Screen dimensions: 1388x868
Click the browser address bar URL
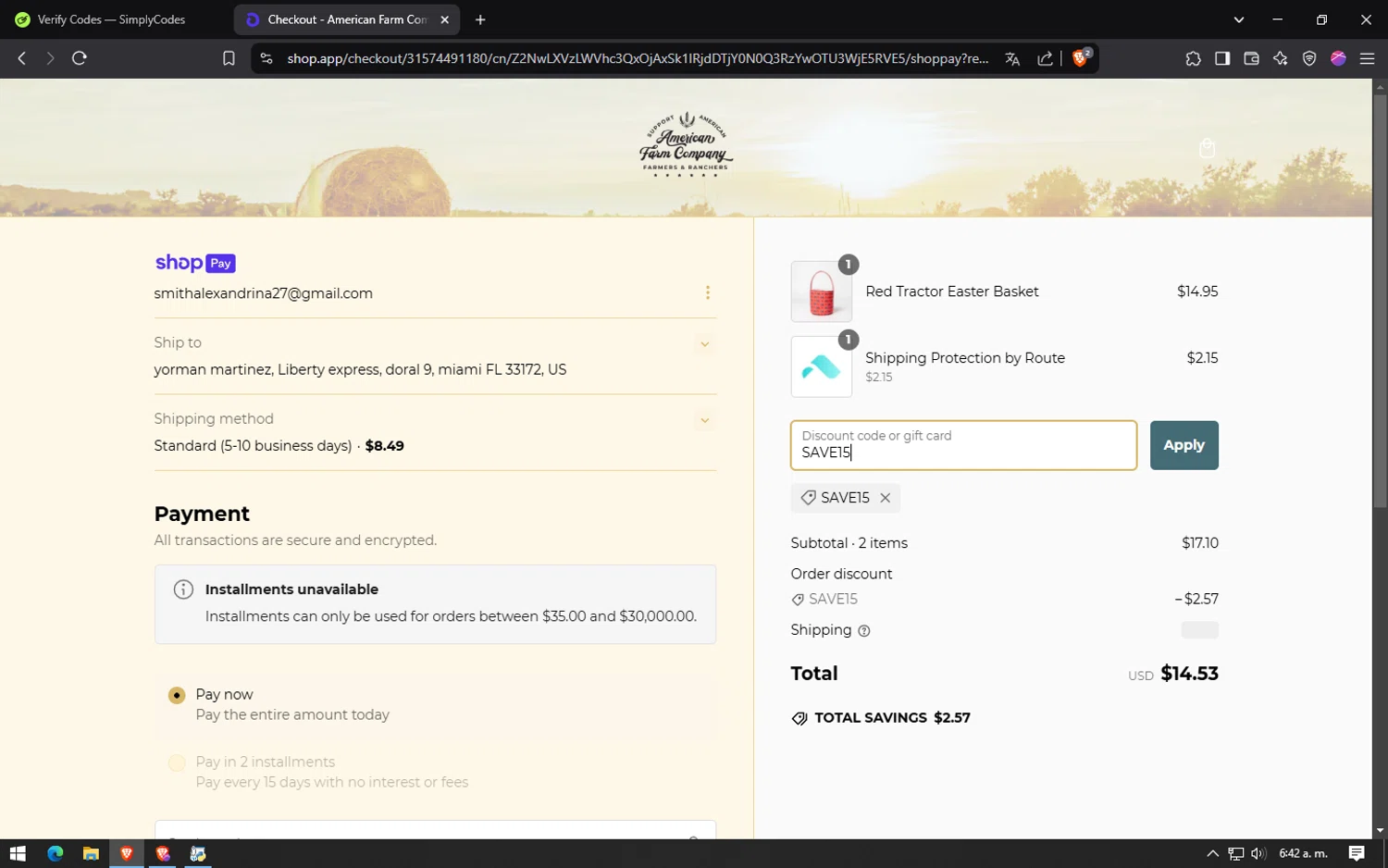click(x=637, y=58)
